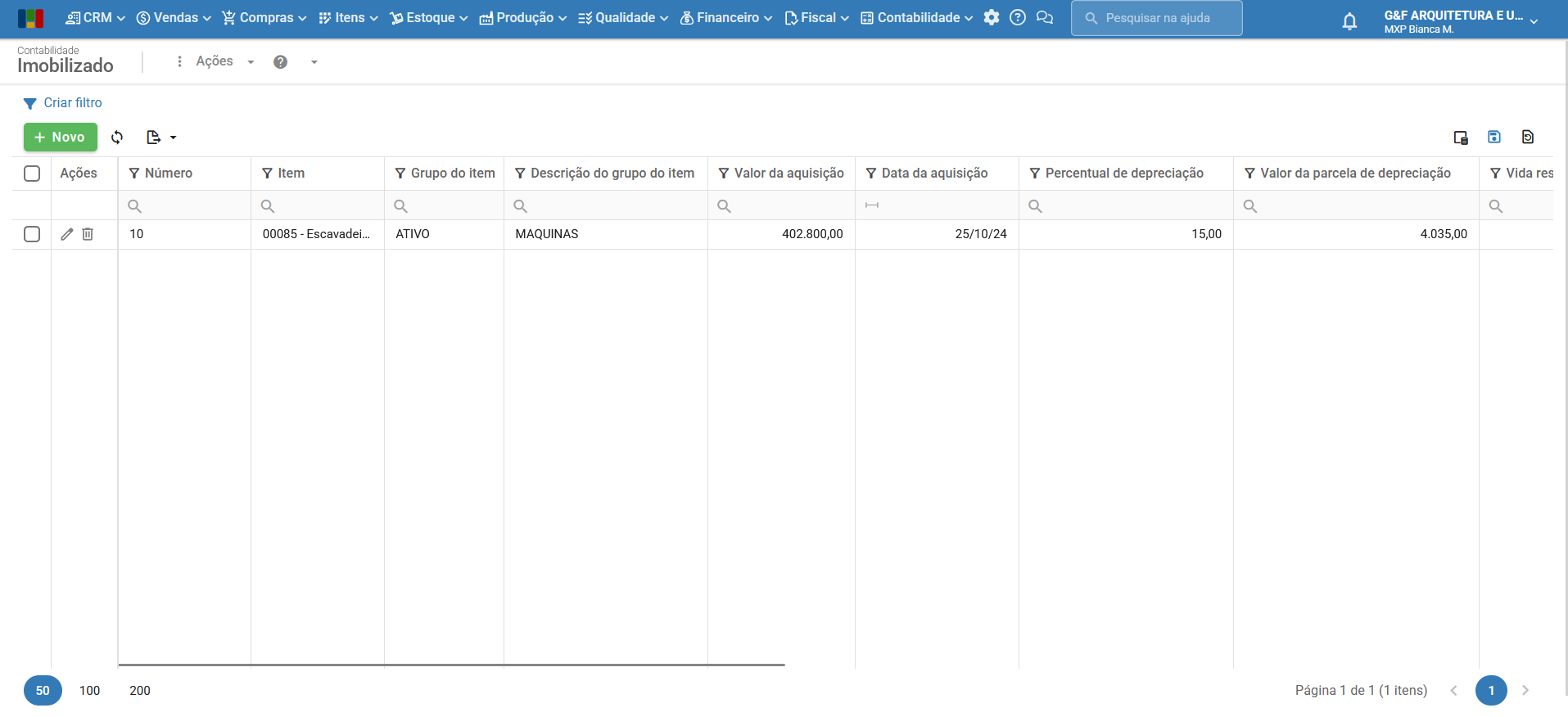The image size is (1568, 717).
Task: Set page size to 100
Action: coord(89,690)
